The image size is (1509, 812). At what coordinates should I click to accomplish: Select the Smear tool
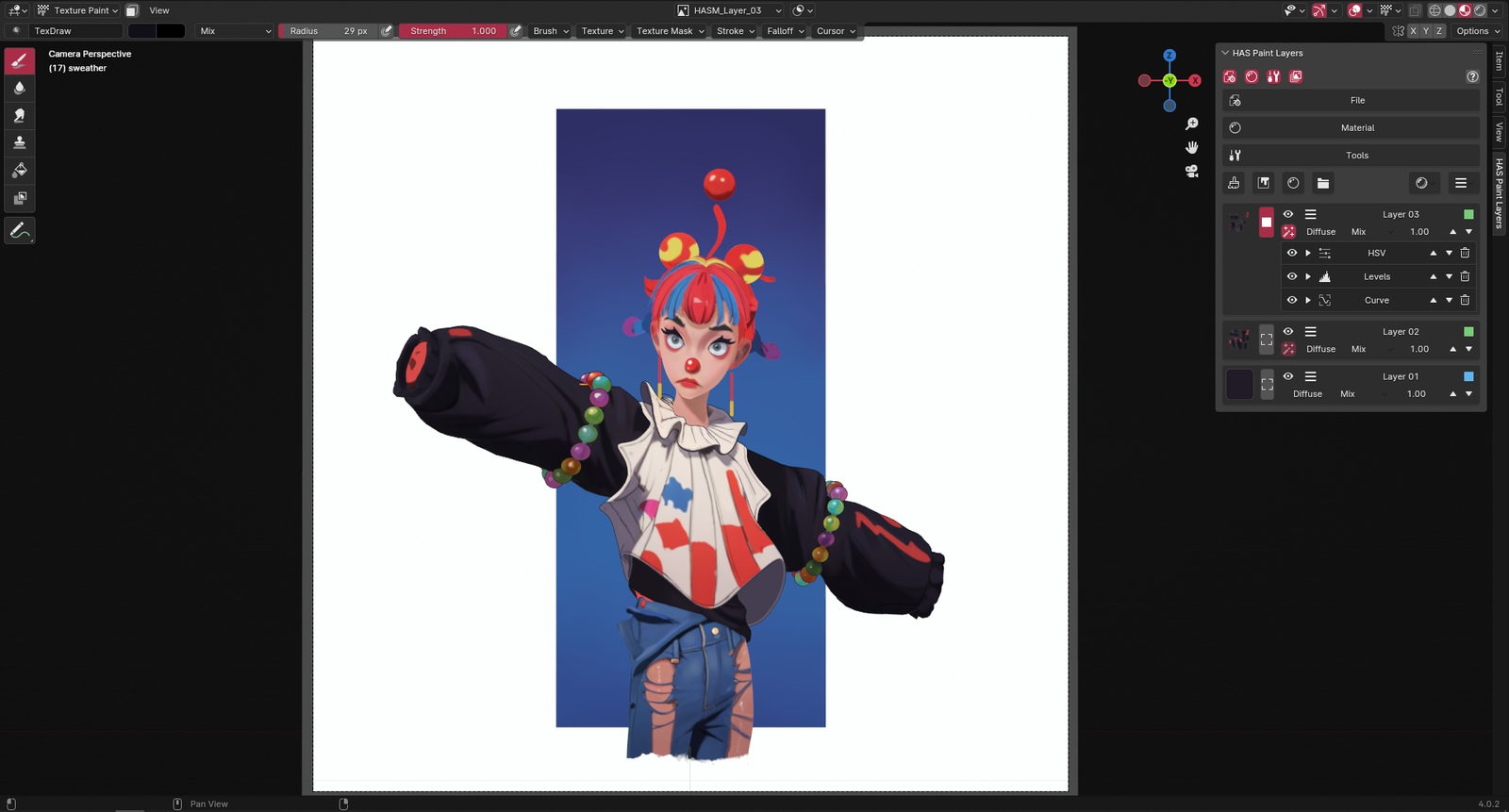pos(19,115)
